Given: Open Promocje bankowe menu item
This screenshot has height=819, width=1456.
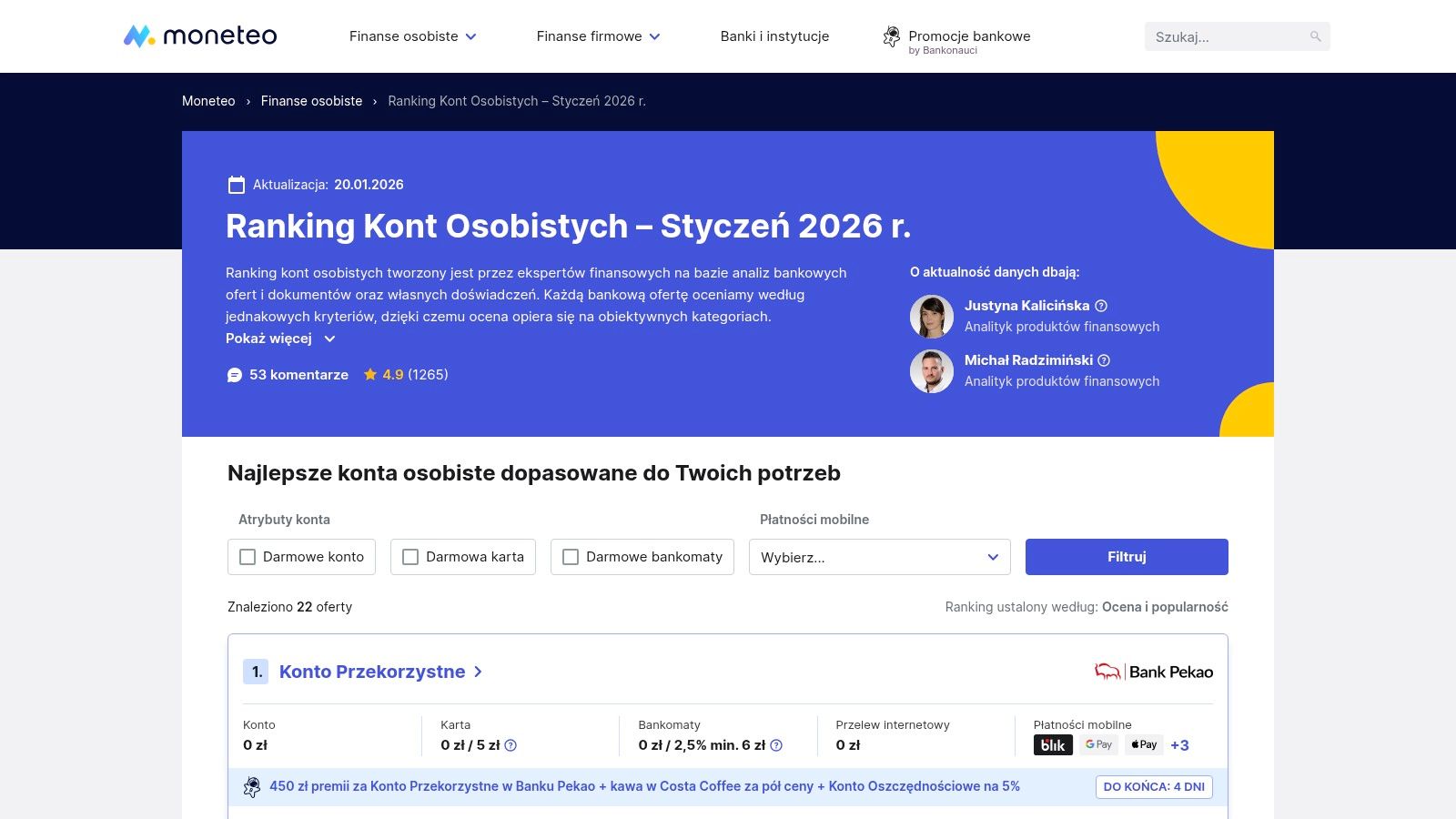Looking at the screenshot, I should click(969, 36).
